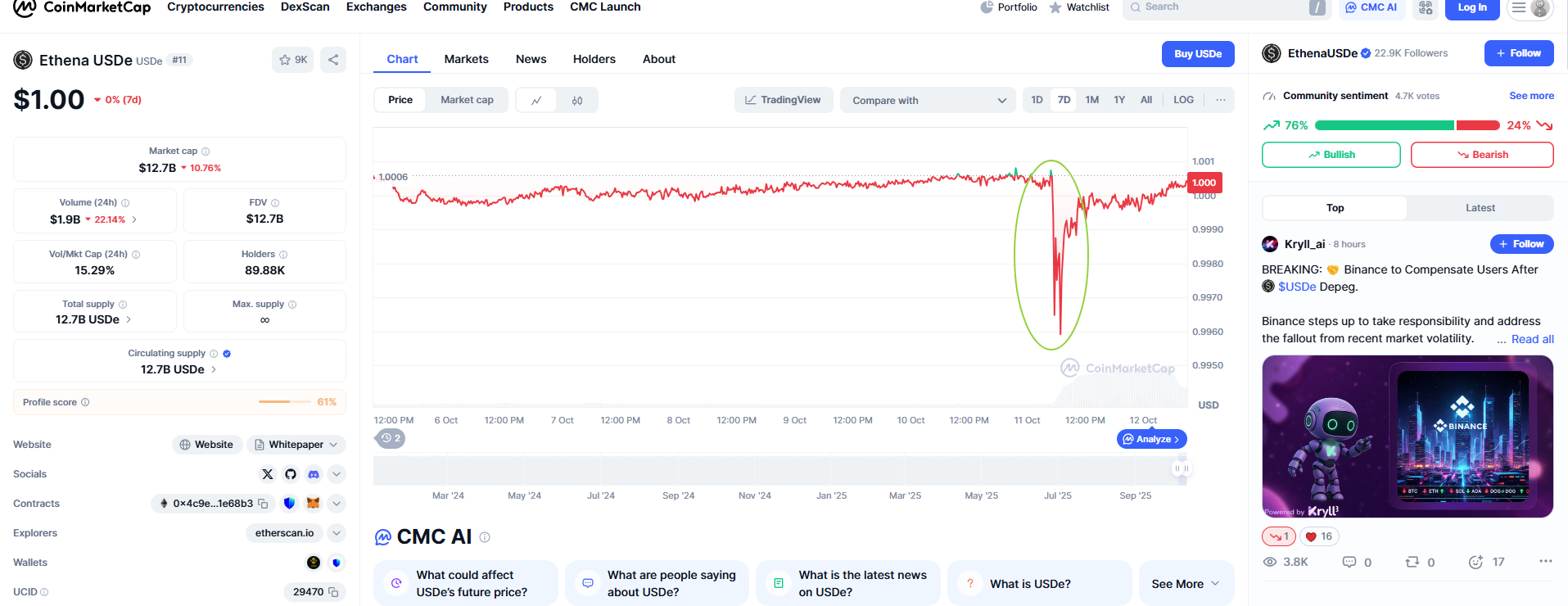
Task: Click the user avatar icon in header
Action: point(1540,8)
